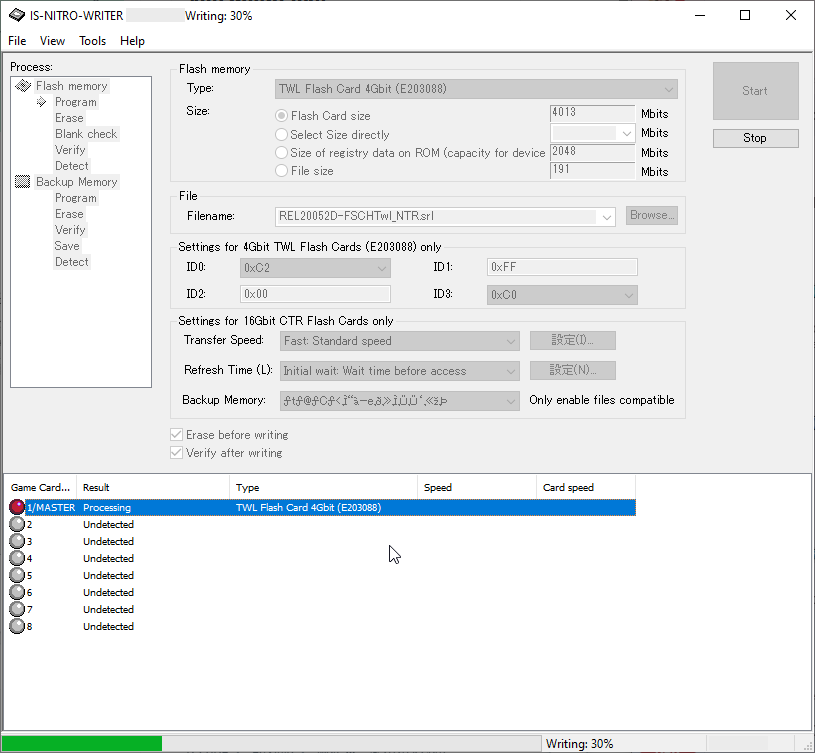This screenshot has height=753, width=815.
Task: Click the gray status indicator for card 5
Action: [17, 575]
